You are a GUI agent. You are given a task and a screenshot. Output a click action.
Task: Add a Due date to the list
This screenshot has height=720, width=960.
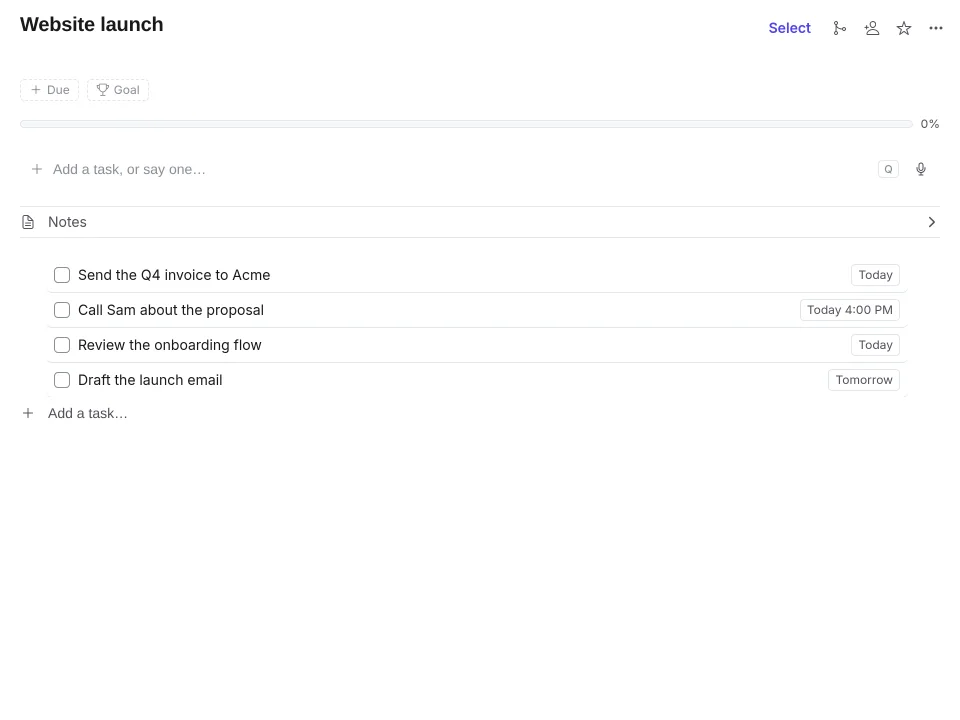coord(50,90)
